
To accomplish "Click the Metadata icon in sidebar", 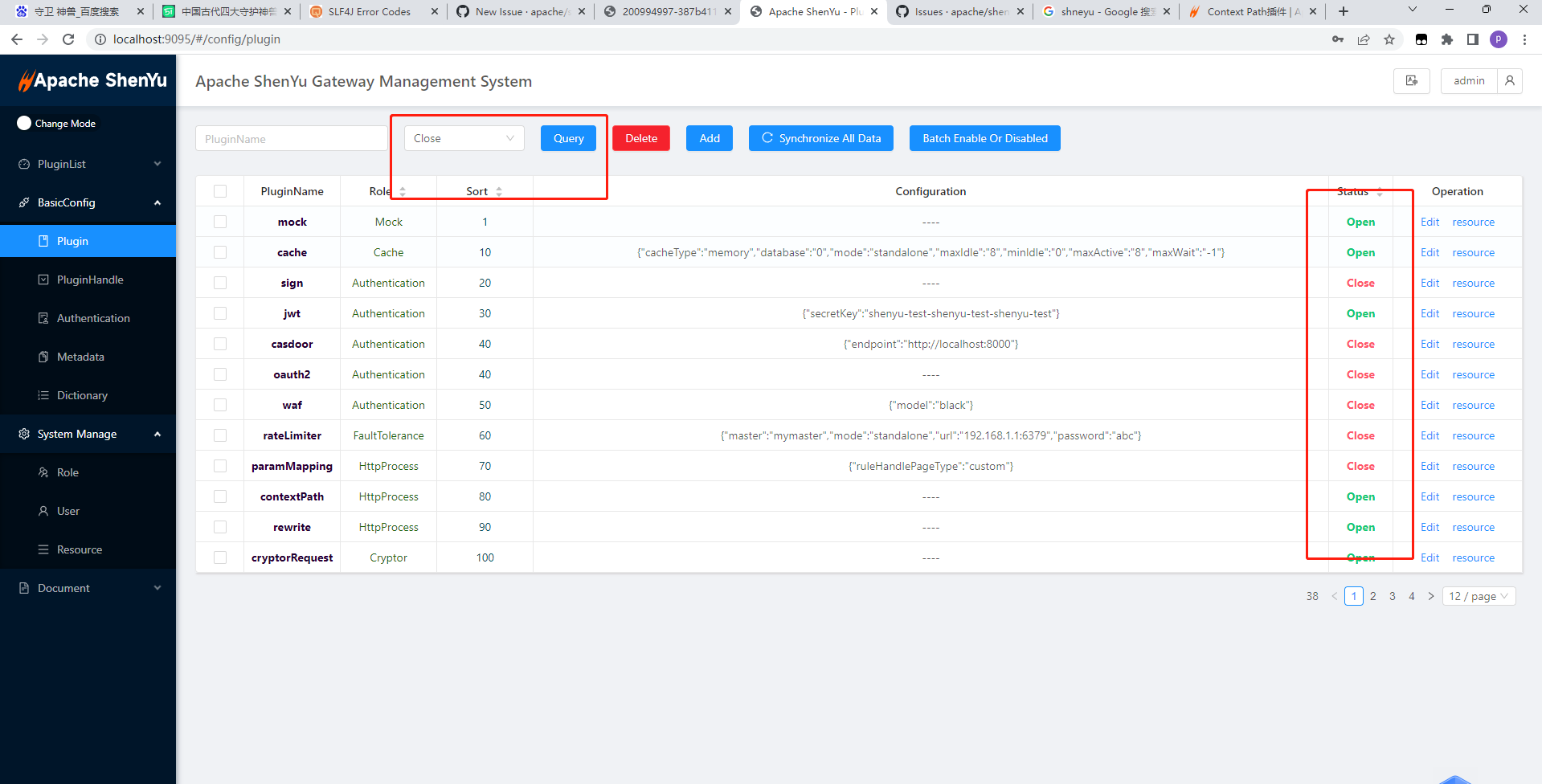I will coord(43,357).
